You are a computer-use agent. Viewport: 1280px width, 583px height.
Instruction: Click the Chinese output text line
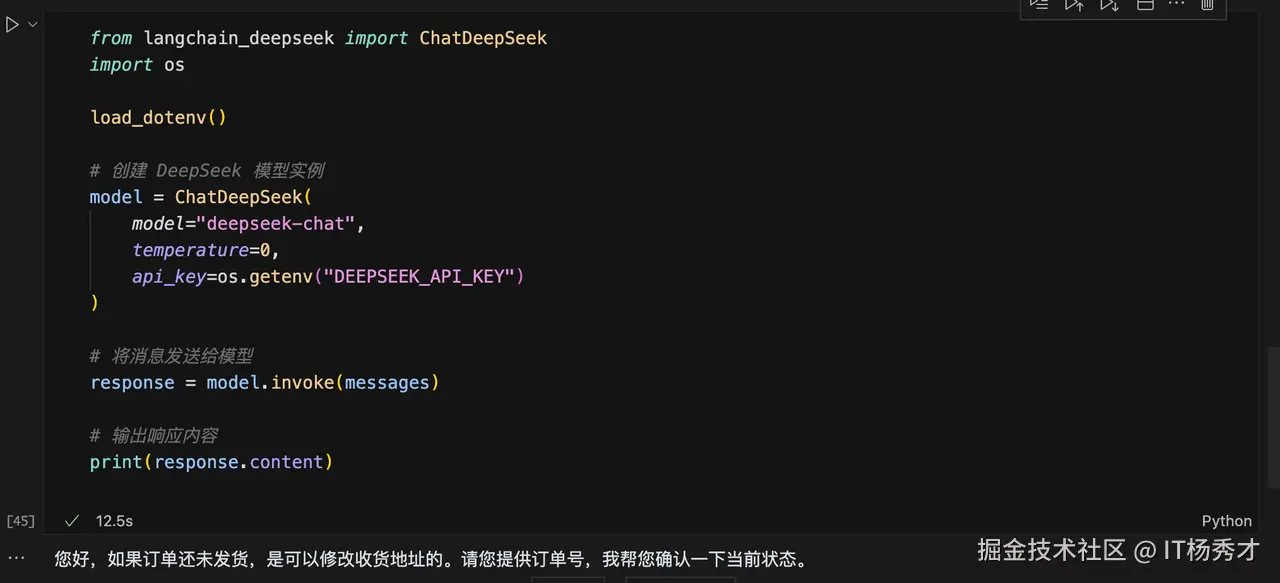coord(430,559)
